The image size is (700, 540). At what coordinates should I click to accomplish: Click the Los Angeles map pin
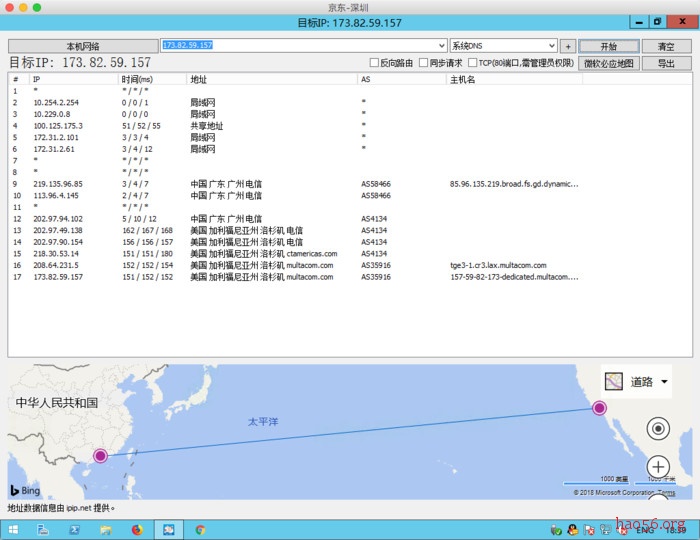599,407
